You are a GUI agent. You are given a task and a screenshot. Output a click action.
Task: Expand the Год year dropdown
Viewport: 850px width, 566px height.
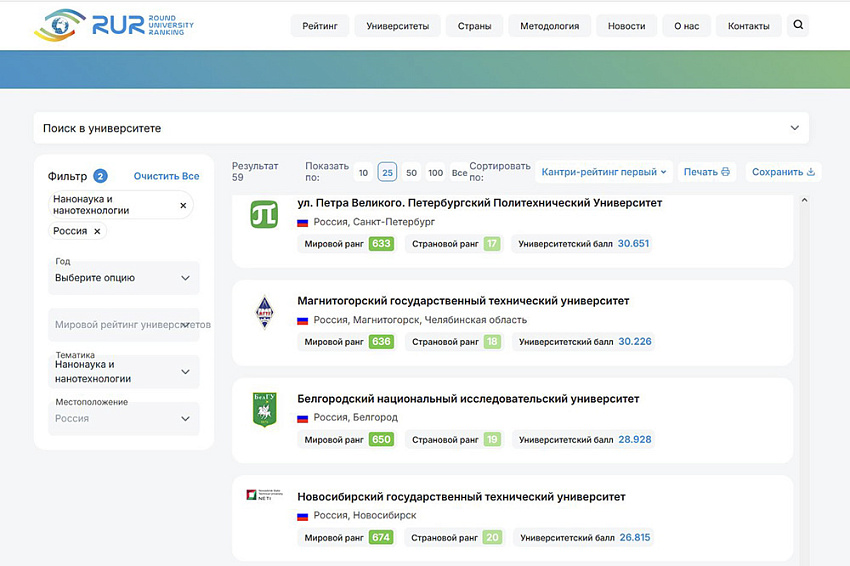coord(124,277)
